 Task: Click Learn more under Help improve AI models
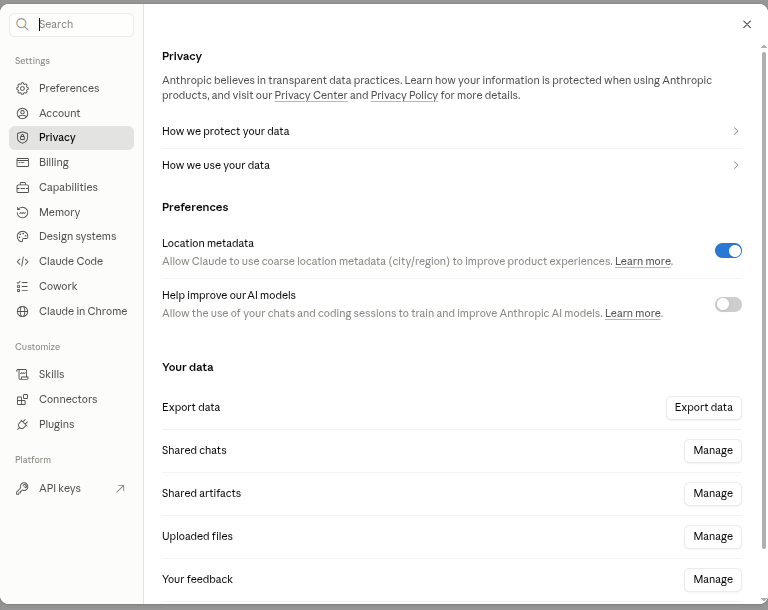[633, 314]
